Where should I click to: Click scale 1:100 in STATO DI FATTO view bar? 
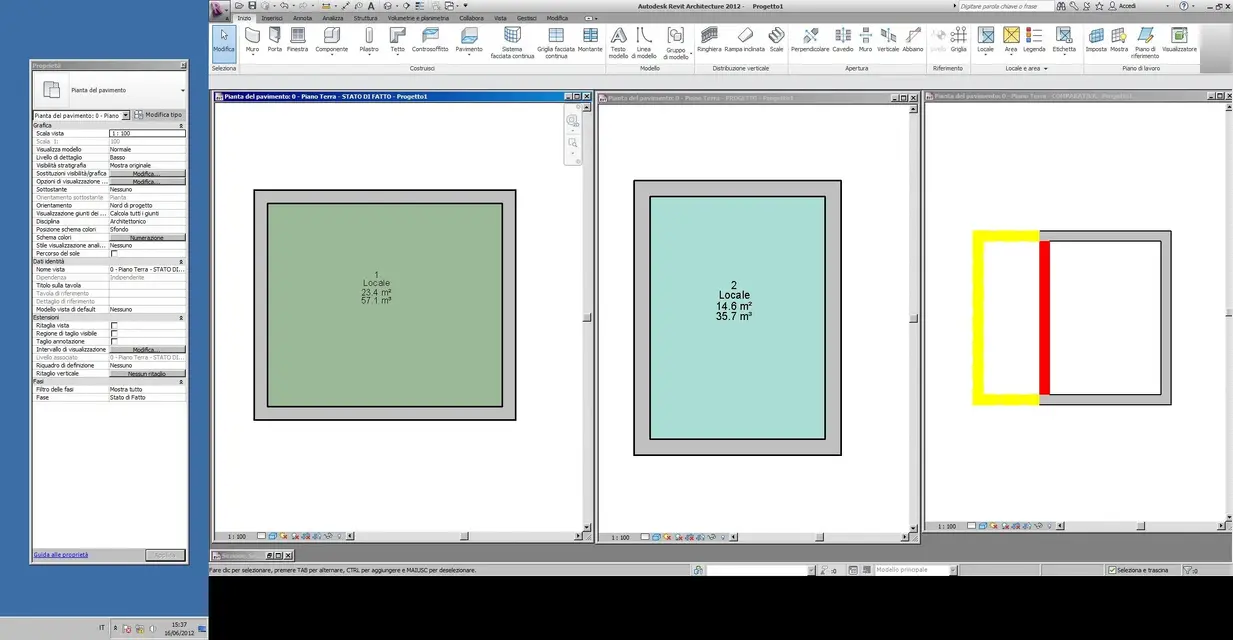(237, 537)
